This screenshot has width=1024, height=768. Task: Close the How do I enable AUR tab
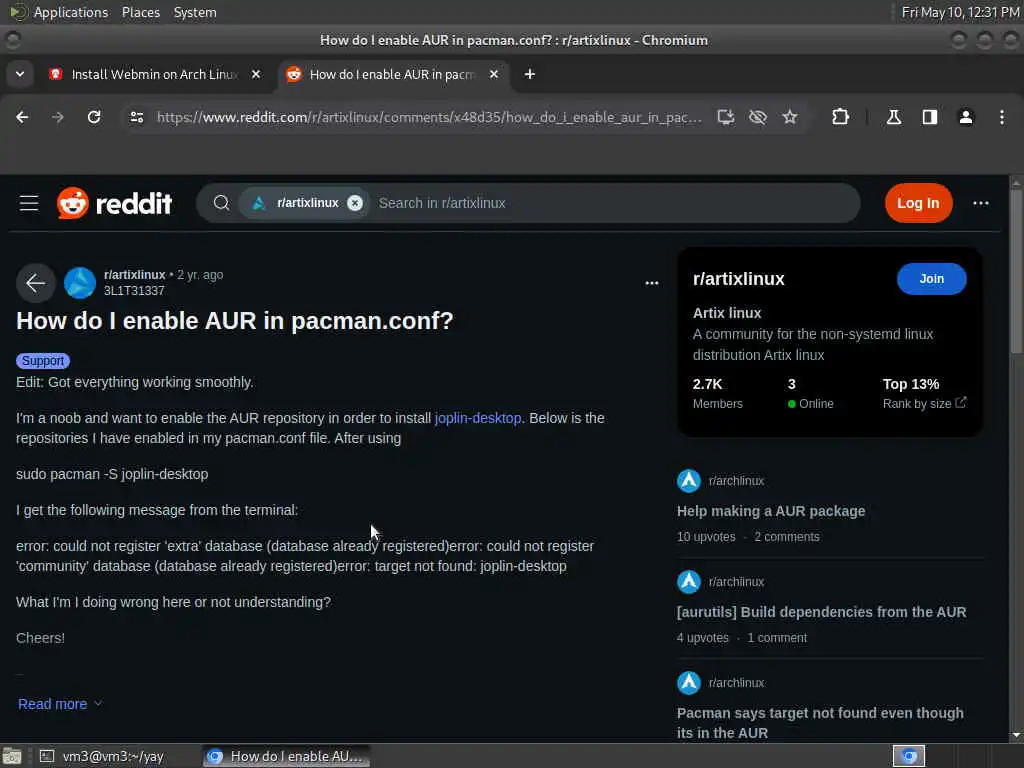click(x=494, y=74)
